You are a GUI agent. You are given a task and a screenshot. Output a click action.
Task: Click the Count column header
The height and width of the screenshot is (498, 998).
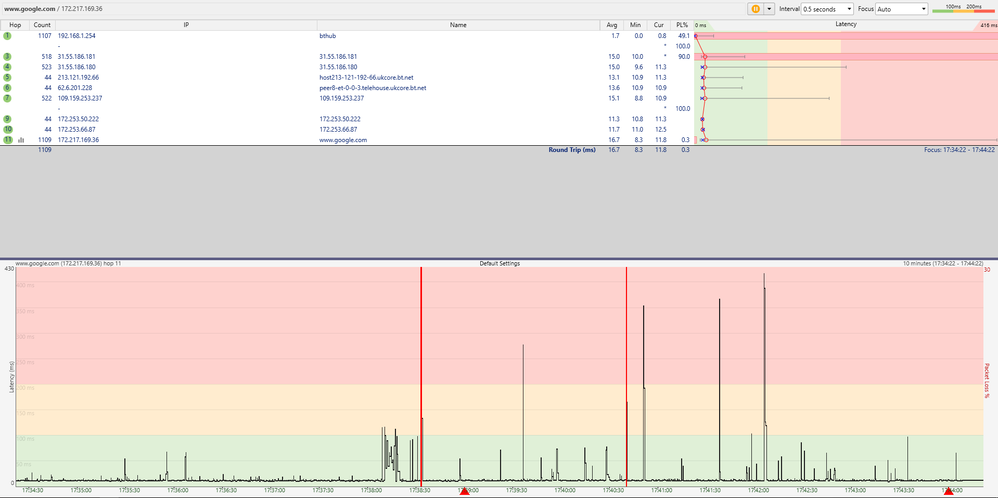[x=42, y=24]
